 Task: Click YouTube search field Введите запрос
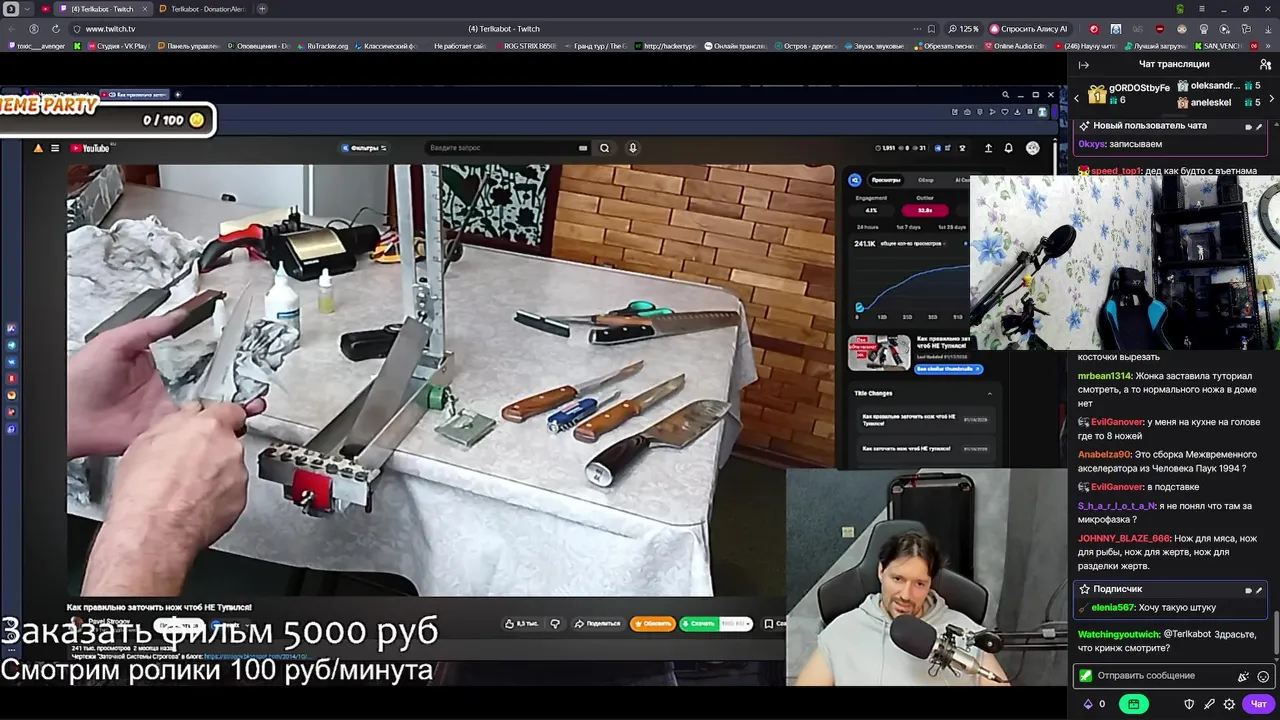(500, 148)
